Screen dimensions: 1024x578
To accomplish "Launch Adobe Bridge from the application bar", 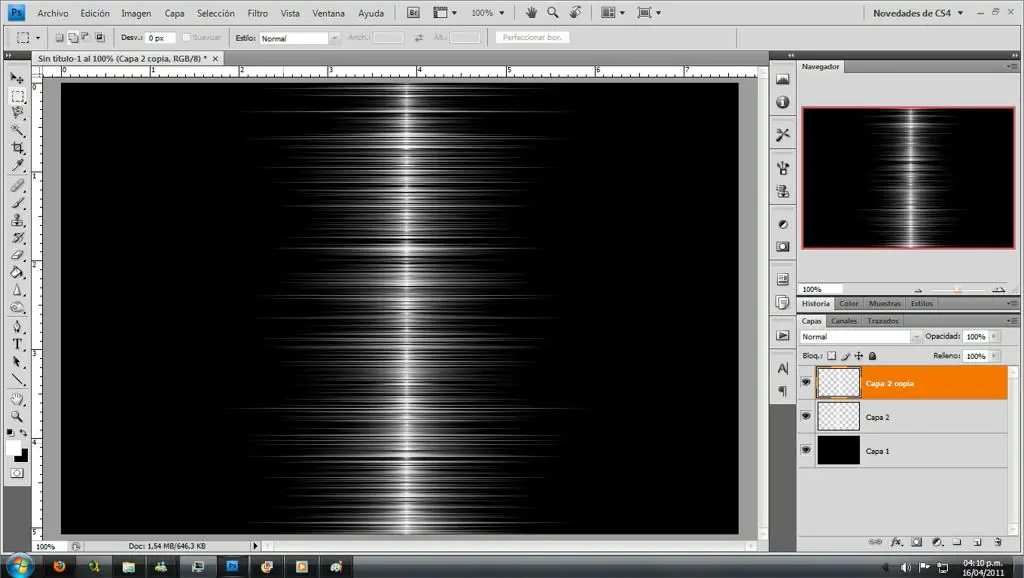I will tap(413, 12).
